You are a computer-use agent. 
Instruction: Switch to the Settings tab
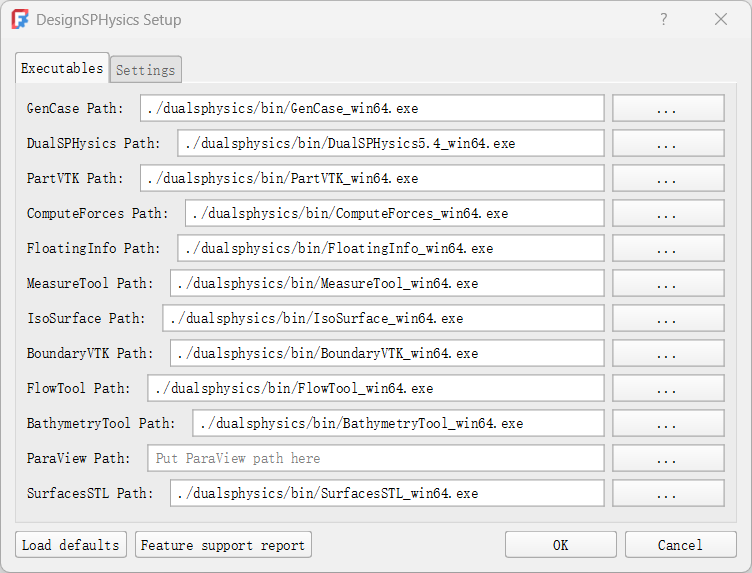[x=145, y=70]
